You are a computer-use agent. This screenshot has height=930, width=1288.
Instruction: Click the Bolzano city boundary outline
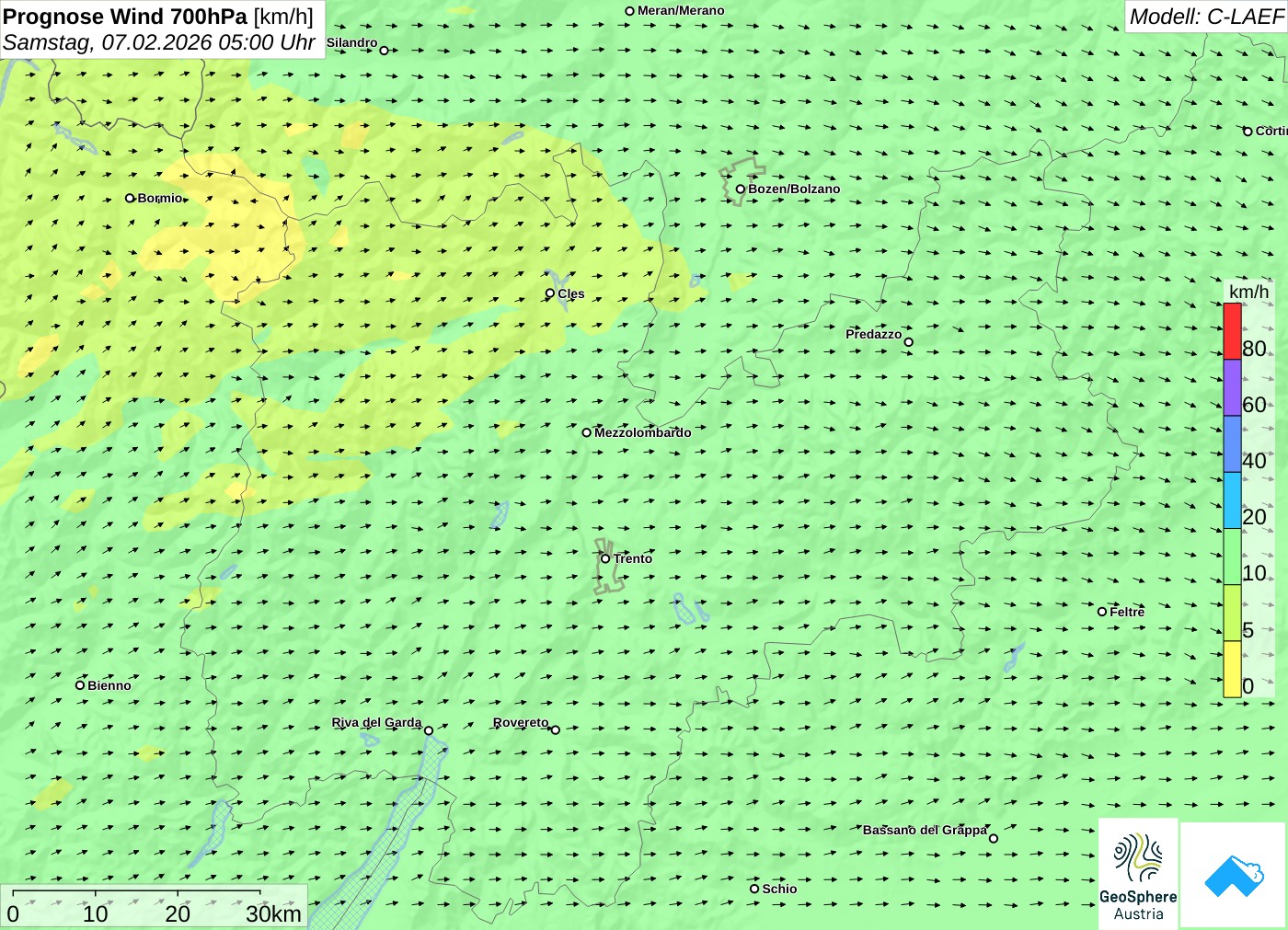[x=742, y=180]
